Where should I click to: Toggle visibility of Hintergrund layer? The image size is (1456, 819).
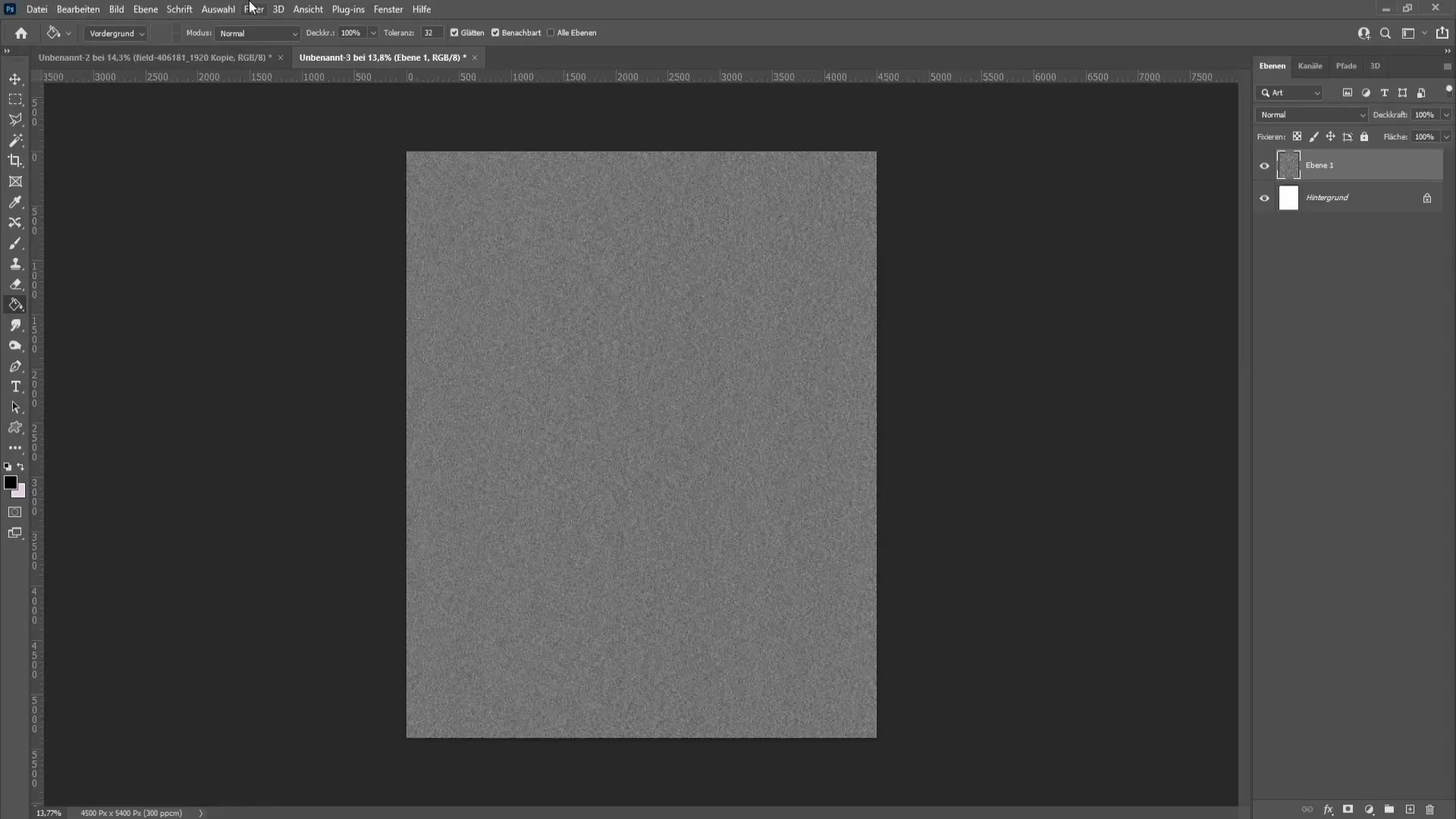tap(1264, 197)
